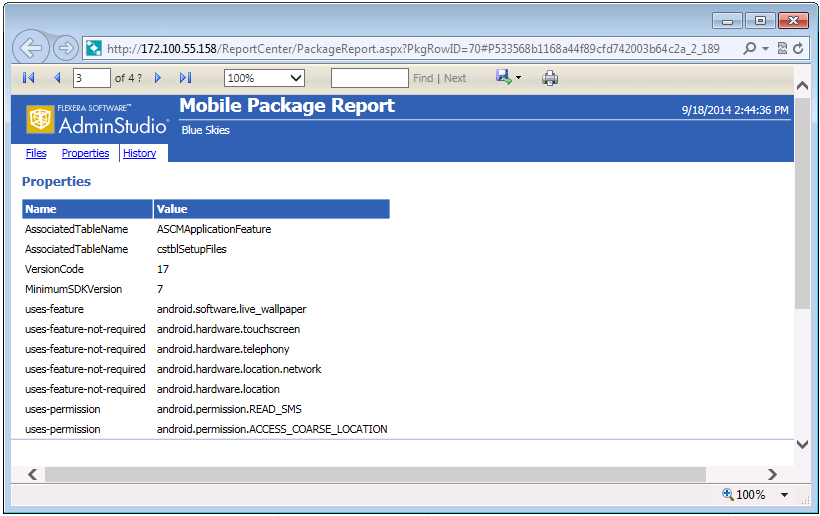Refresh the page from address bar
The image size is (820, 516).
click(x=798, y=48)
